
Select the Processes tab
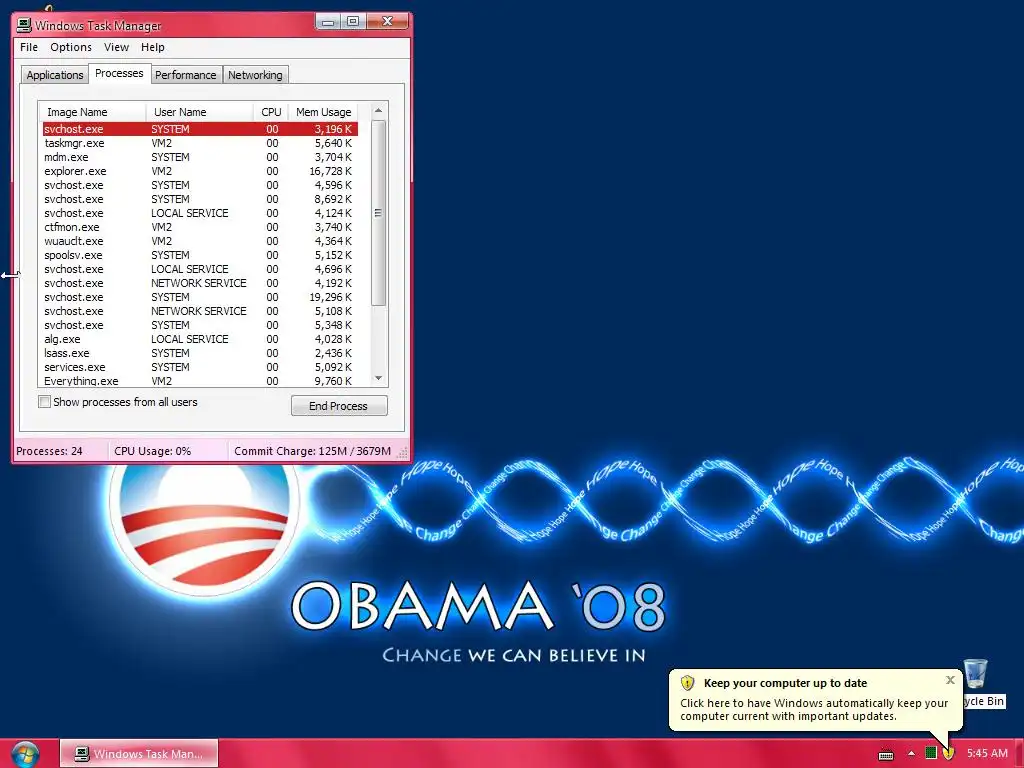pos(119,73)
